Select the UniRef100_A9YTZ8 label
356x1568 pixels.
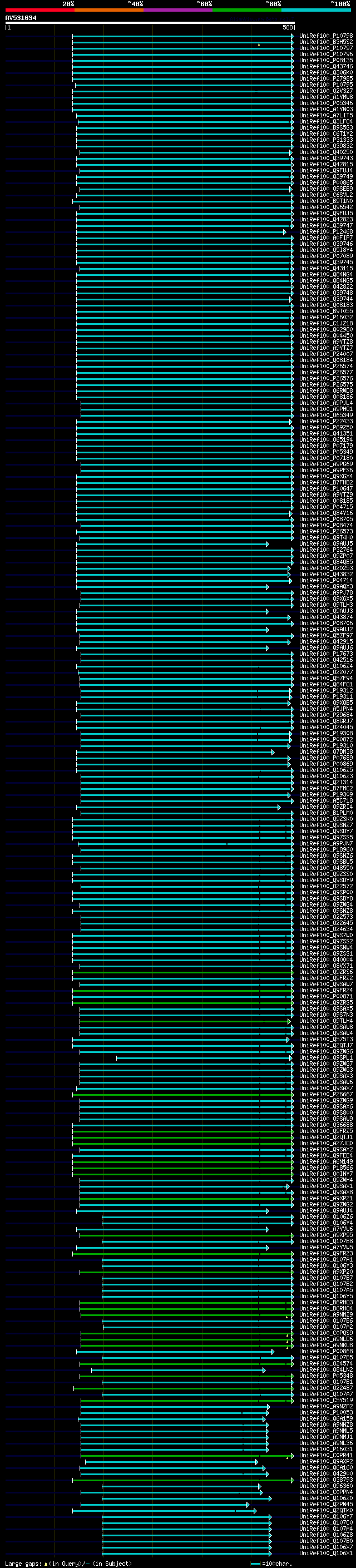click(326, 342)
